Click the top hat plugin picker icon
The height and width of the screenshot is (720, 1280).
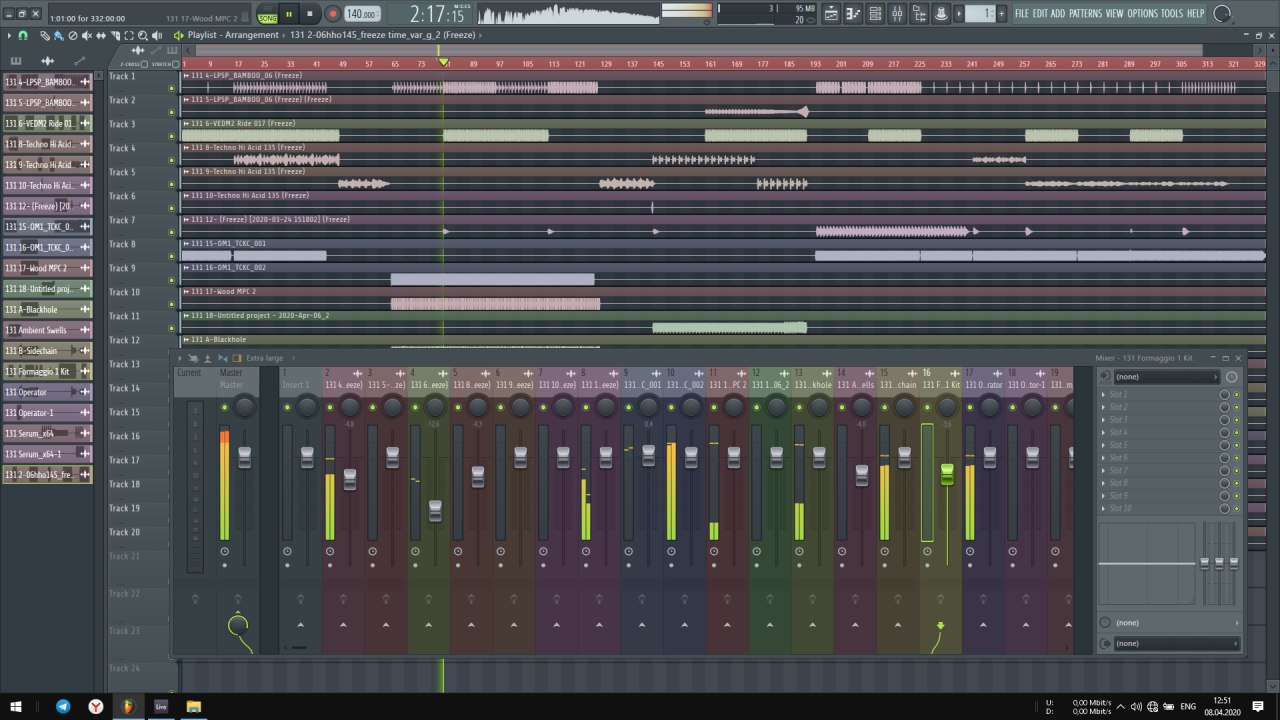click(943, 14)
